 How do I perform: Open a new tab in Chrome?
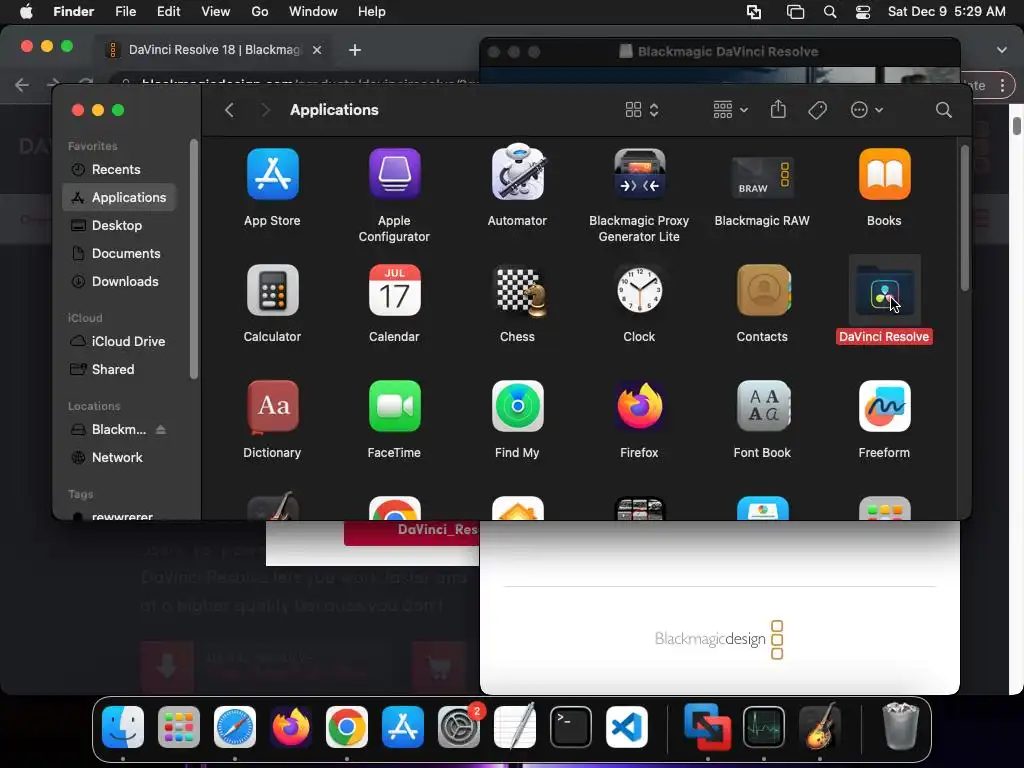355,50
